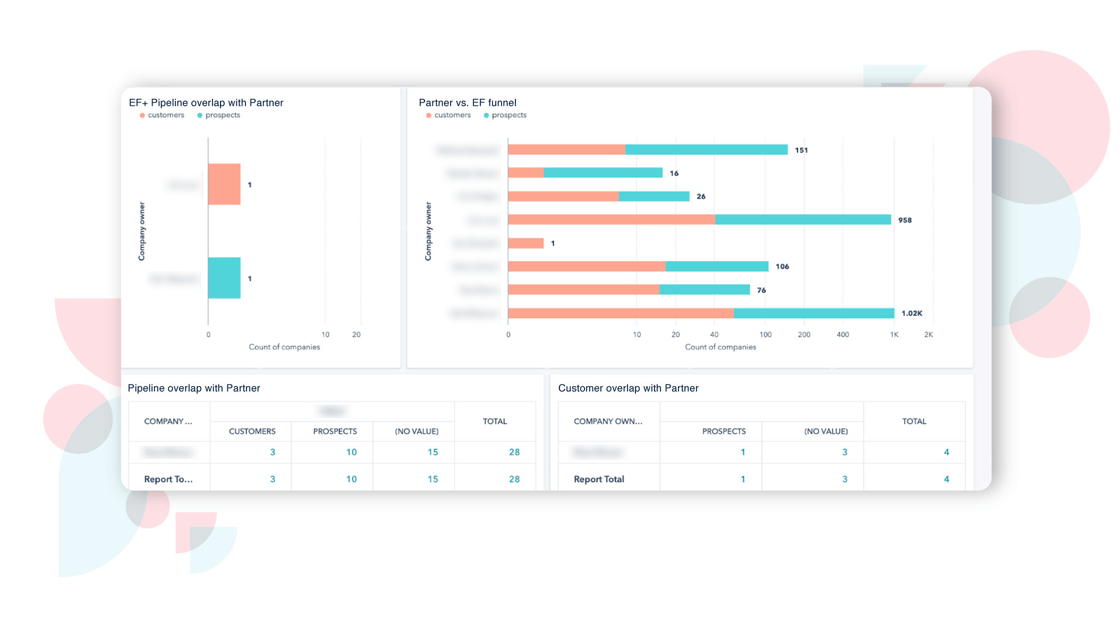Open no-value count 3 in Report Total row
1120x621 pixels.
(844, 480)
